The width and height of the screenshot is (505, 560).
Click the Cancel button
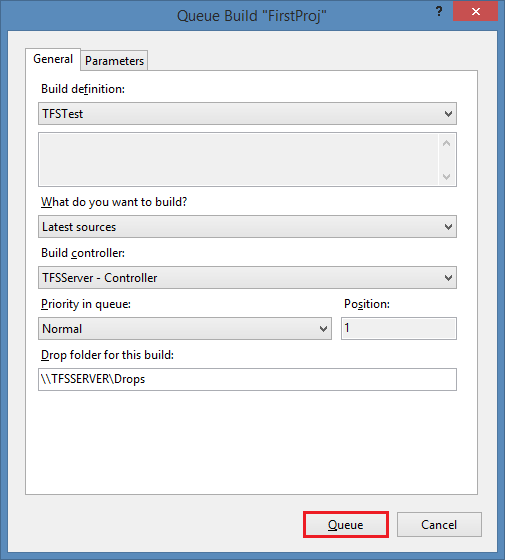click(x=439, y=525)
